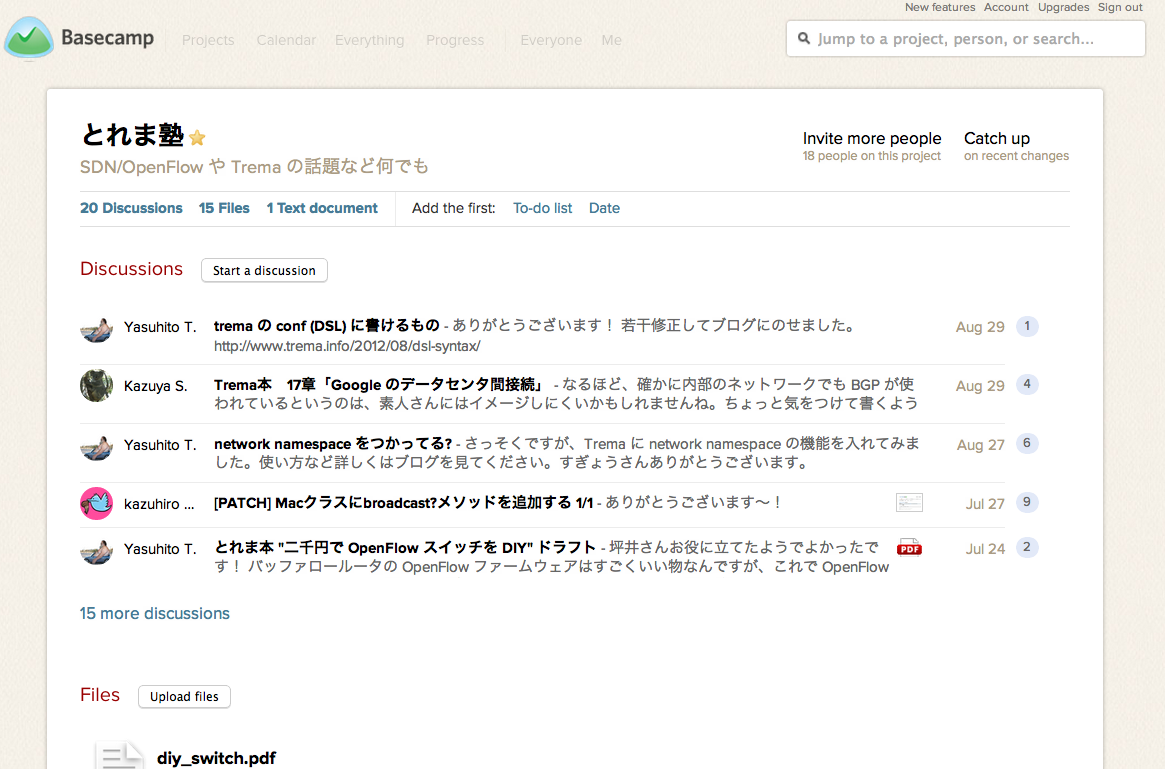The width and height of the screenshot is (1165, 769).
Task: Click Start a discussion button
Action: pyautogui.click(x=264, y=270)
